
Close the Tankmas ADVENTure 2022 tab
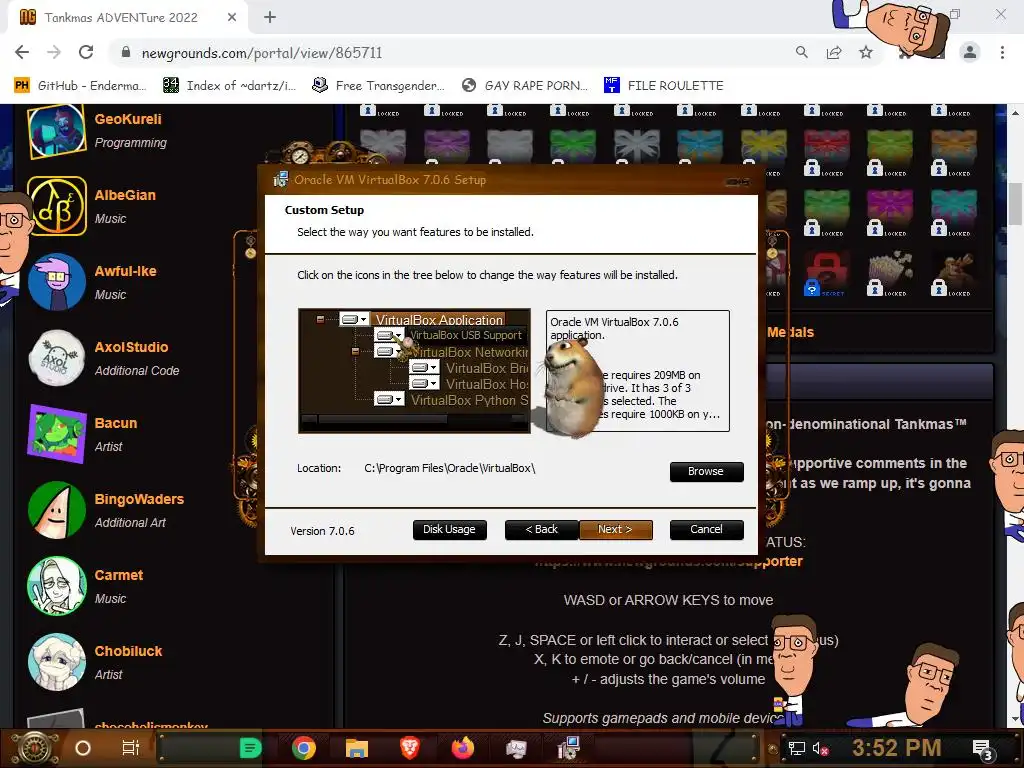coord(232,18)
